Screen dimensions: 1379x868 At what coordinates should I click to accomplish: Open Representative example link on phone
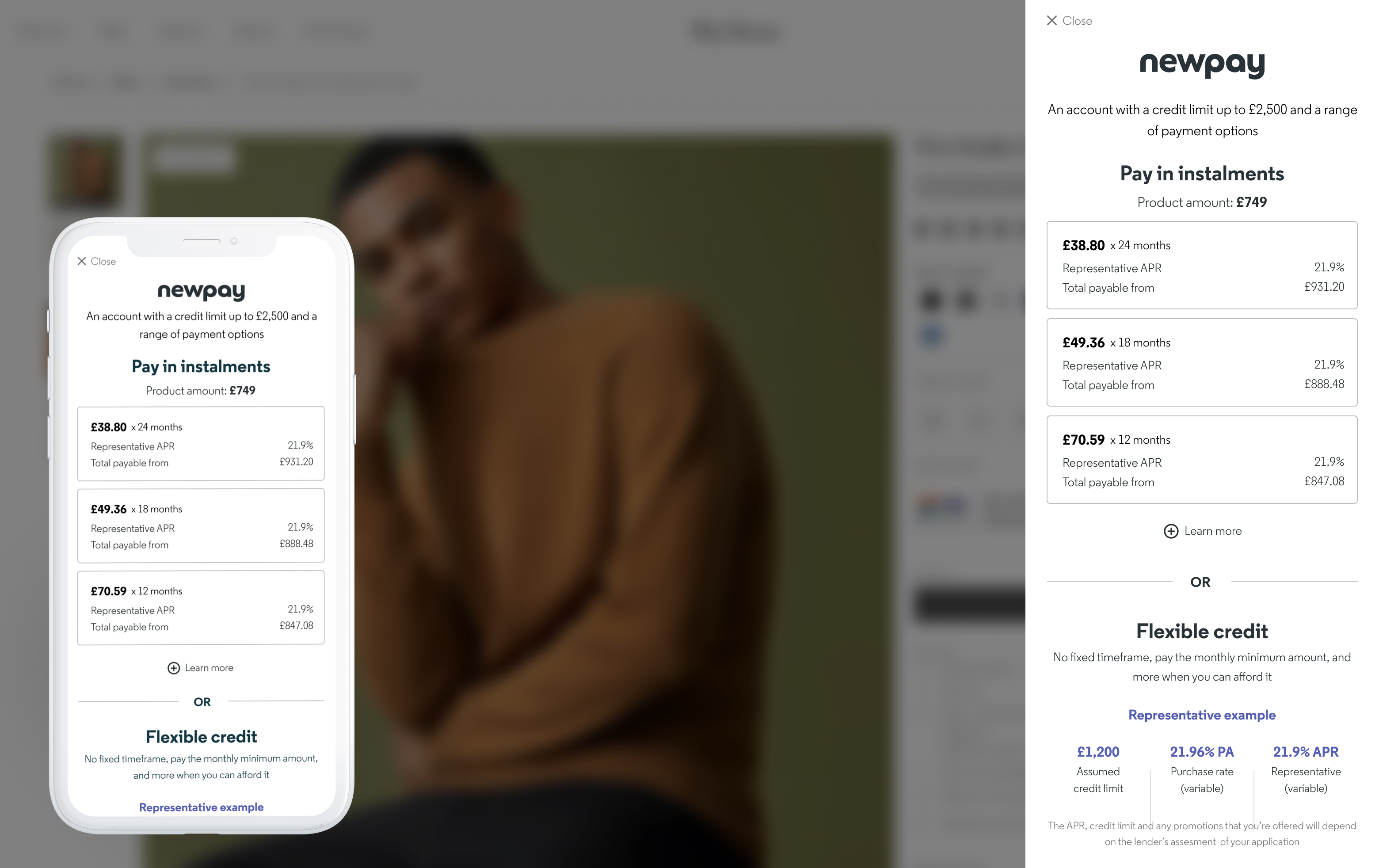click(x=201, y=807)
